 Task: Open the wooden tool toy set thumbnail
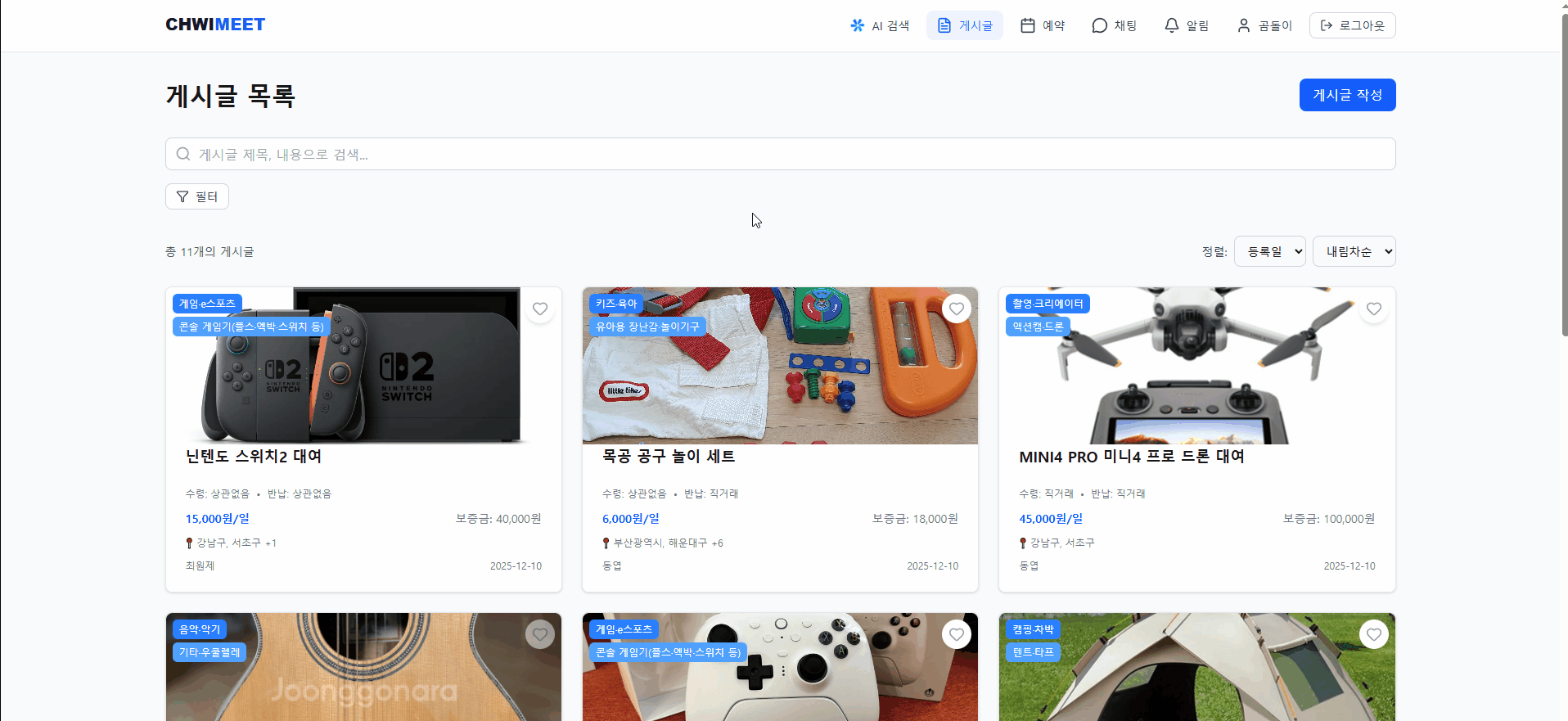point(780,366)
